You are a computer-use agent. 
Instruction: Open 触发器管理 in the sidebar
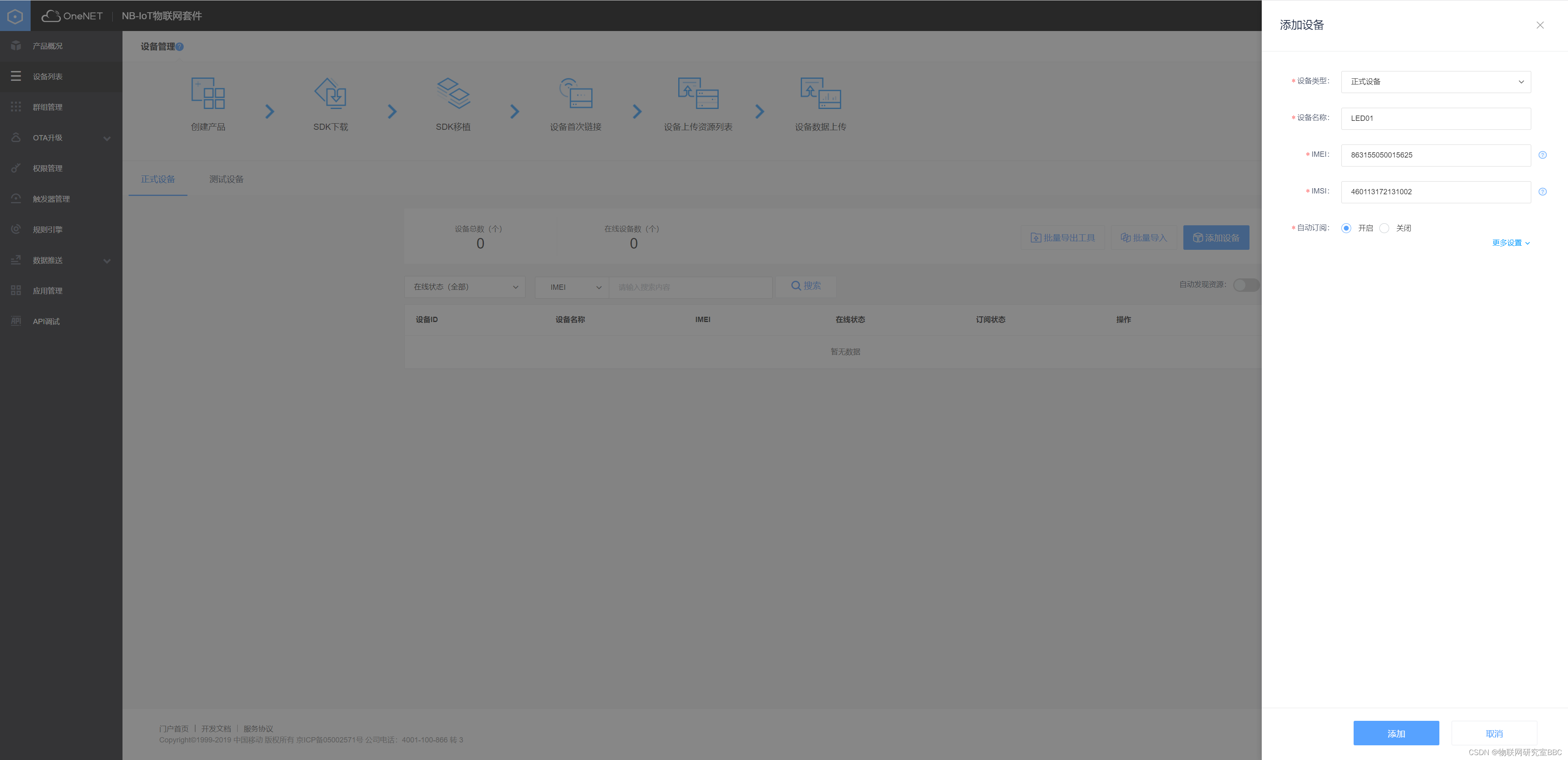pyautogui.click(x=51, y=199)
